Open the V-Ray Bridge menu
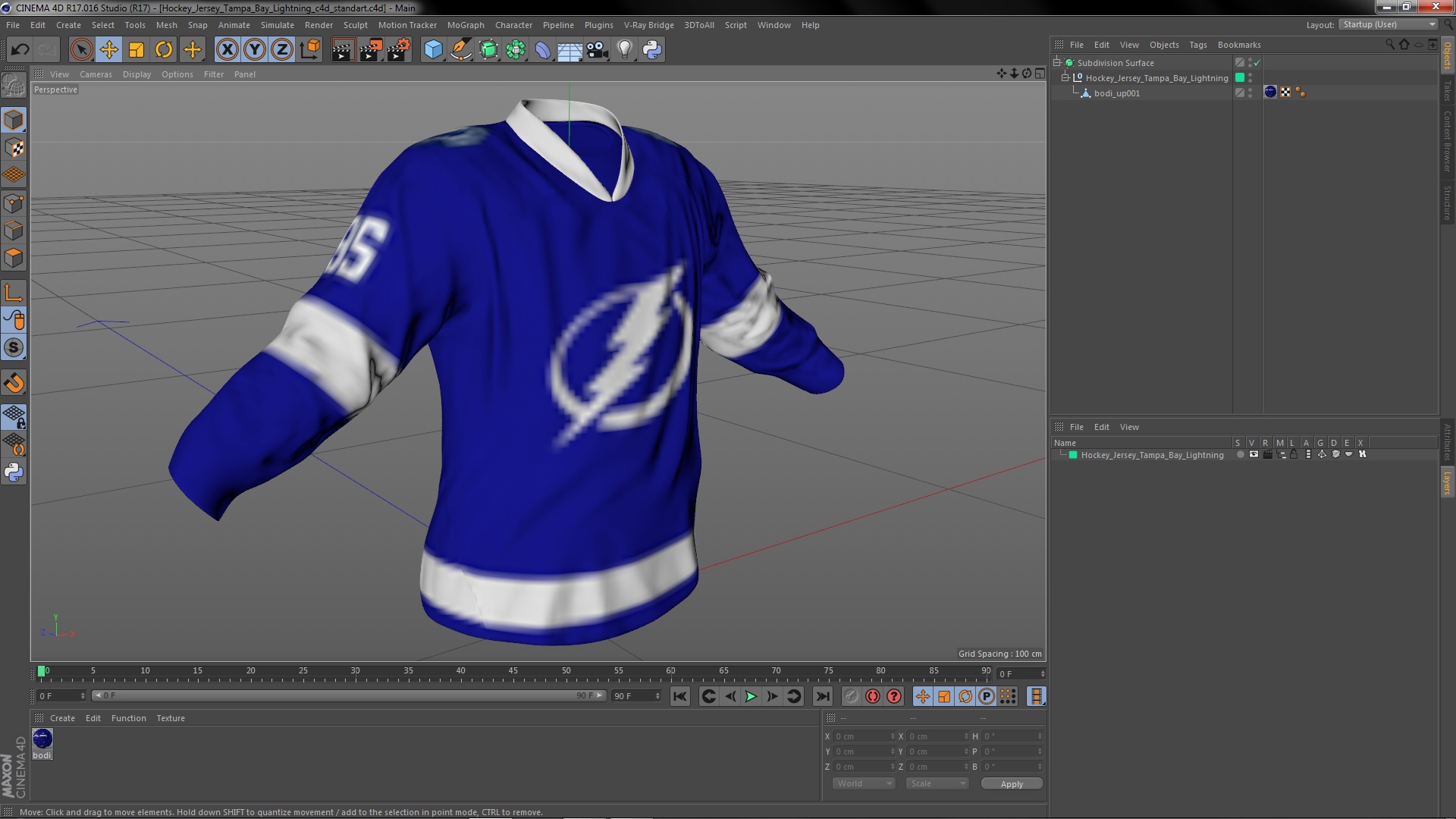 point(648,25)
